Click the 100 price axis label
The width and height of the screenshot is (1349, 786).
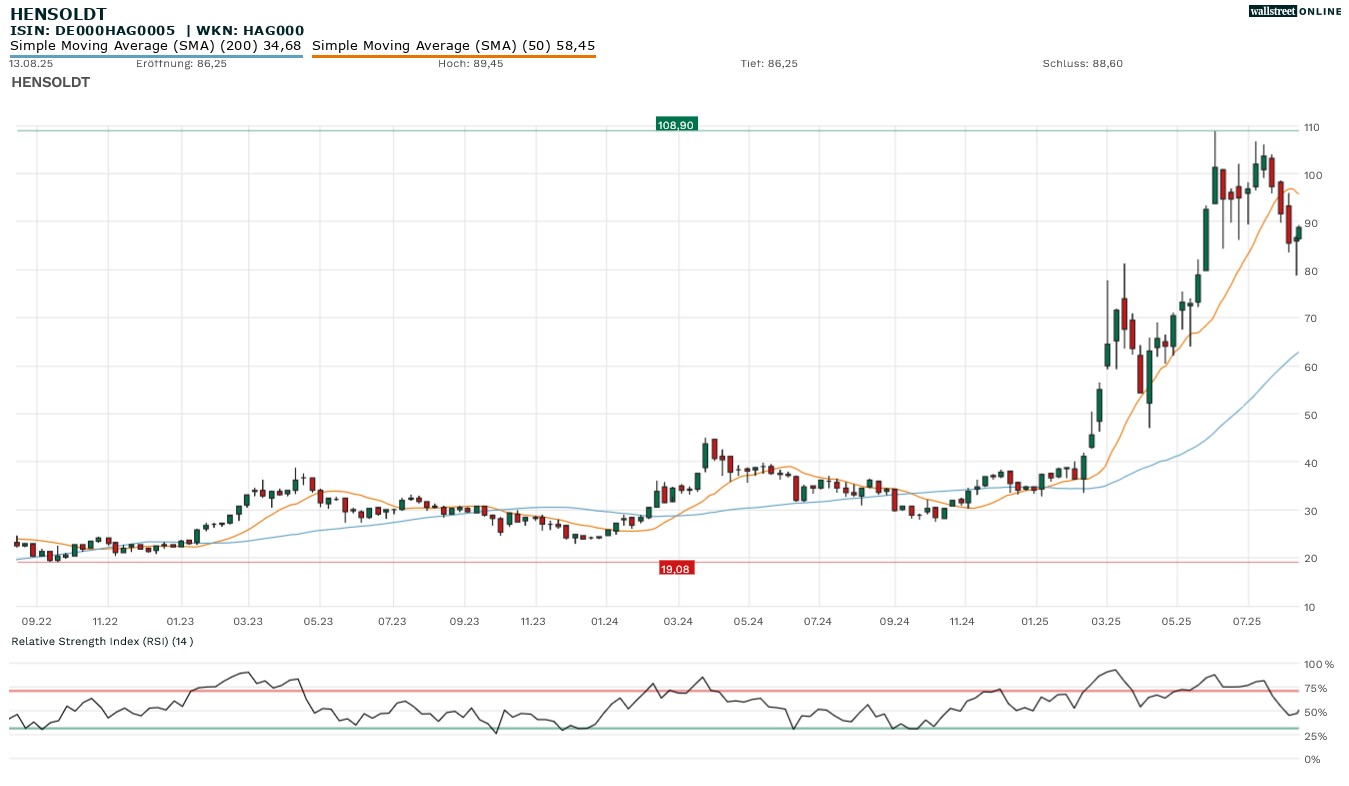pos(1311,176)
